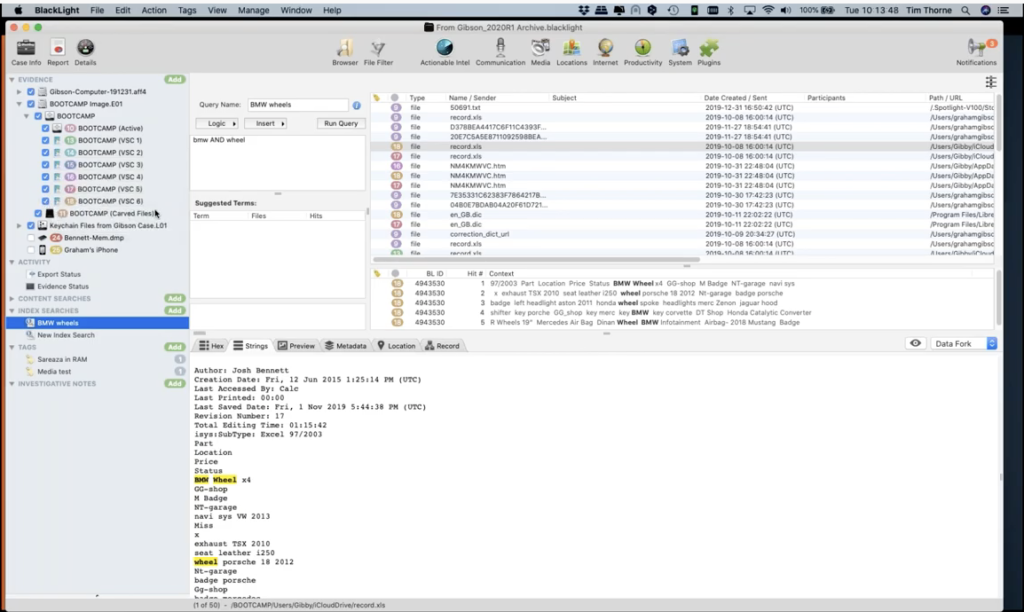Open the System view

pyautogui.click(x=680, y=52)
